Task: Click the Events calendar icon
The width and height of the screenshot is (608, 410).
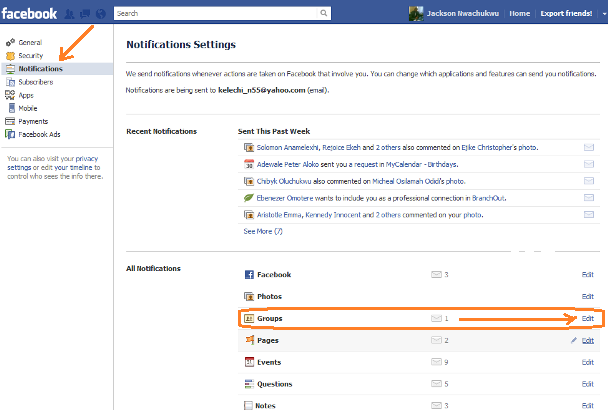Action: (249, 362)
